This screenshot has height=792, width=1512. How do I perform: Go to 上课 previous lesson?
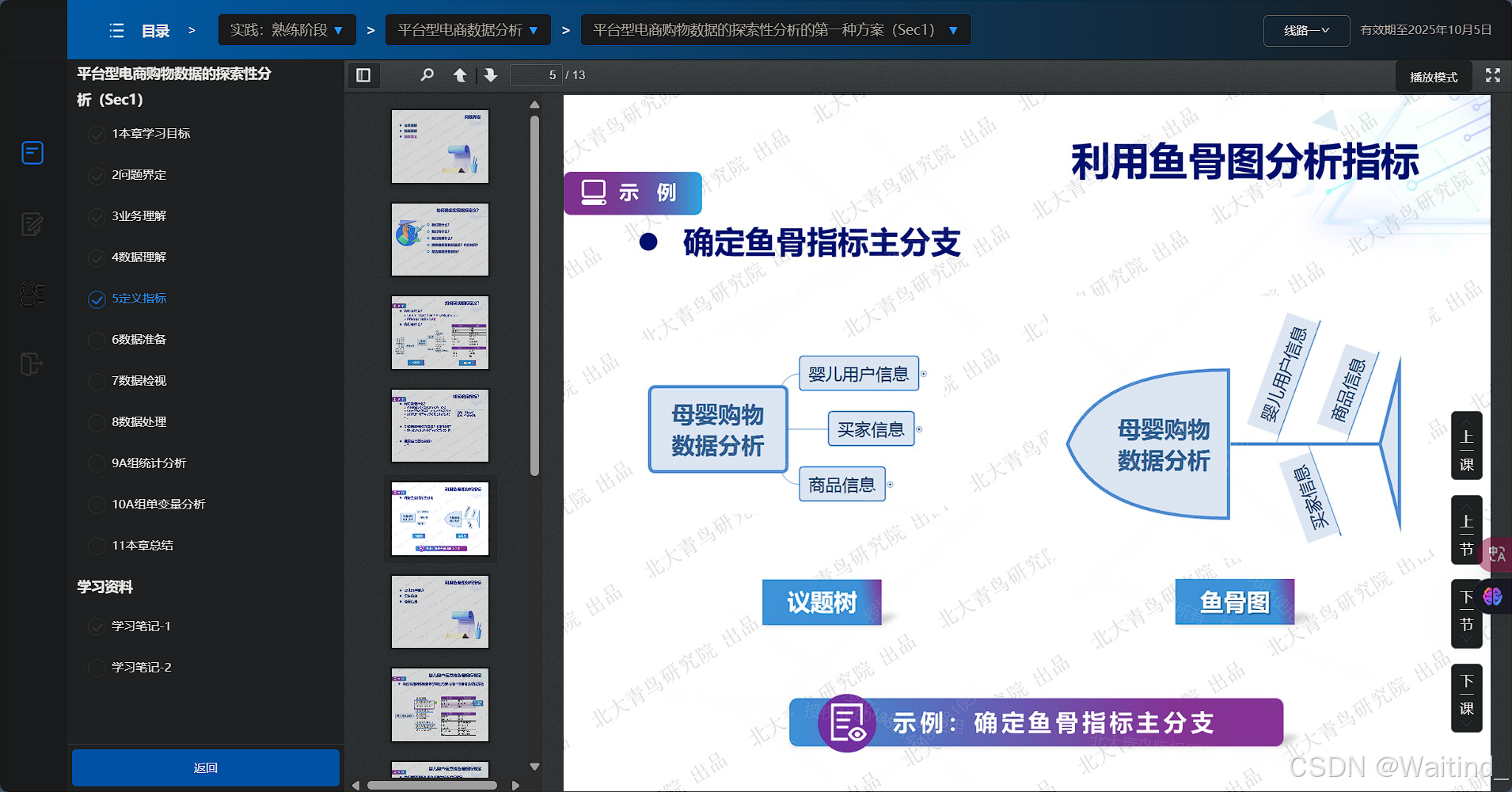click(x=1467, y=446)
